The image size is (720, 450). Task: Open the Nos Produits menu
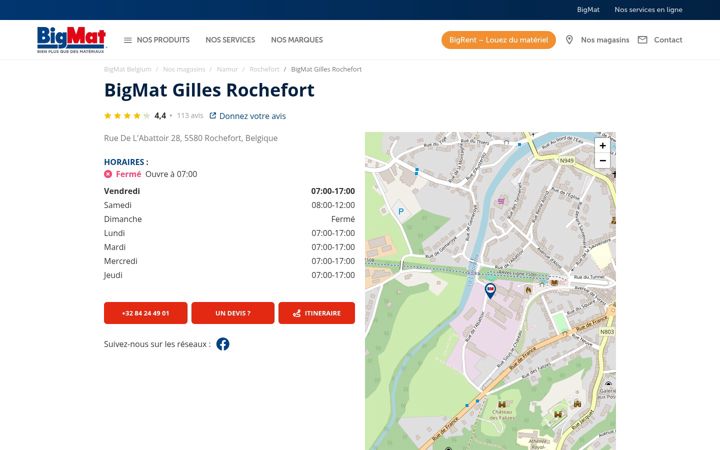click(163, 40)
